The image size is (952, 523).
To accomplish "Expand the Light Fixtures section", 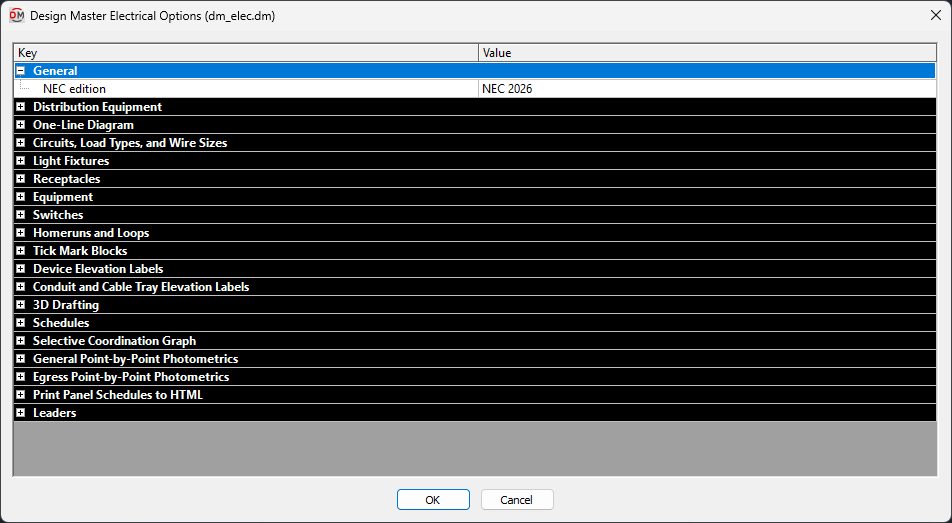I will [x=21, y=161].
